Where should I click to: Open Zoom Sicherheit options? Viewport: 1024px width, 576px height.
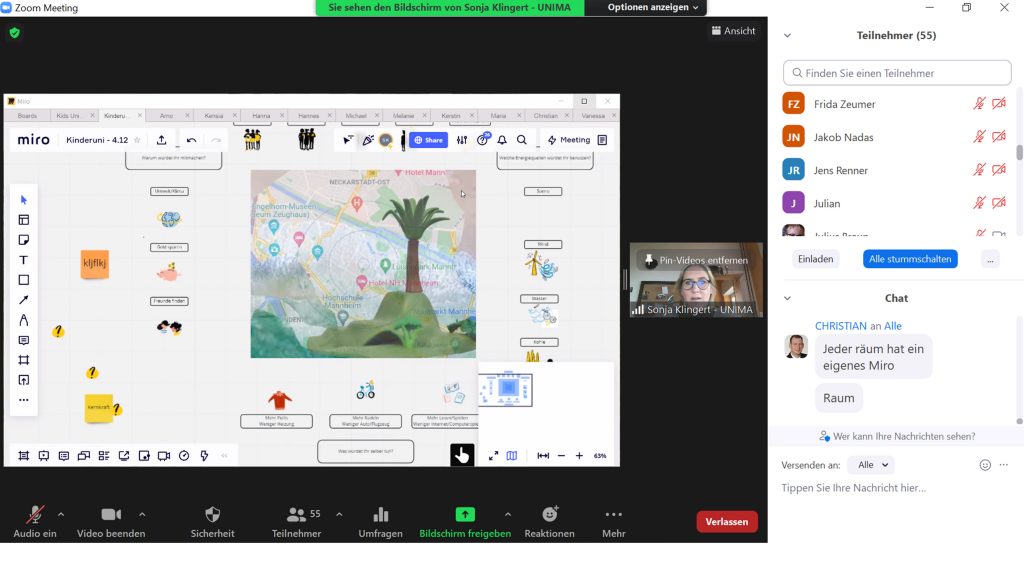click(212, 522)
